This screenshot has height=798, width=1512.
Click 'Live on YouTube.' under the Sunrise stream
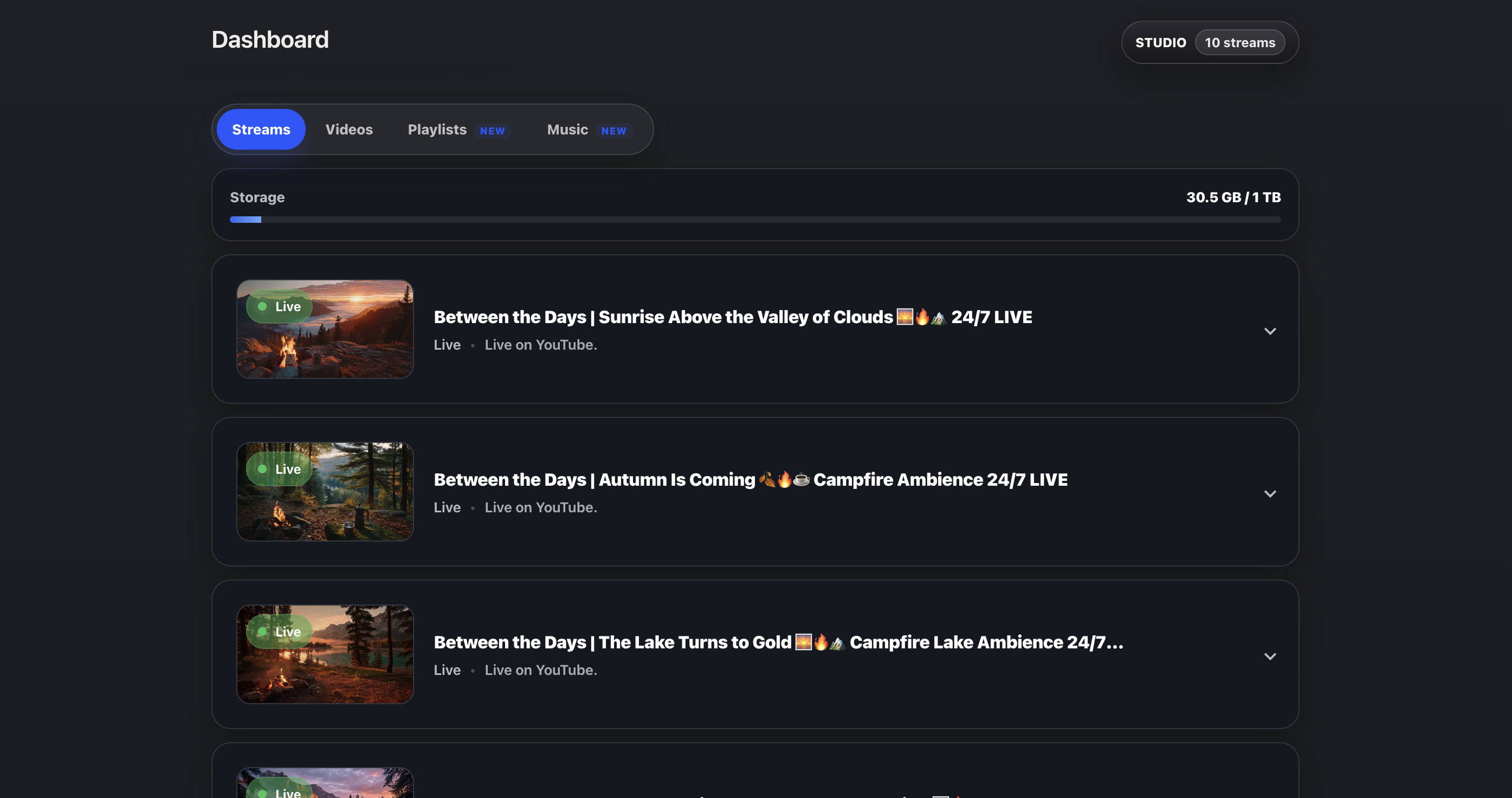click(541, 345)
